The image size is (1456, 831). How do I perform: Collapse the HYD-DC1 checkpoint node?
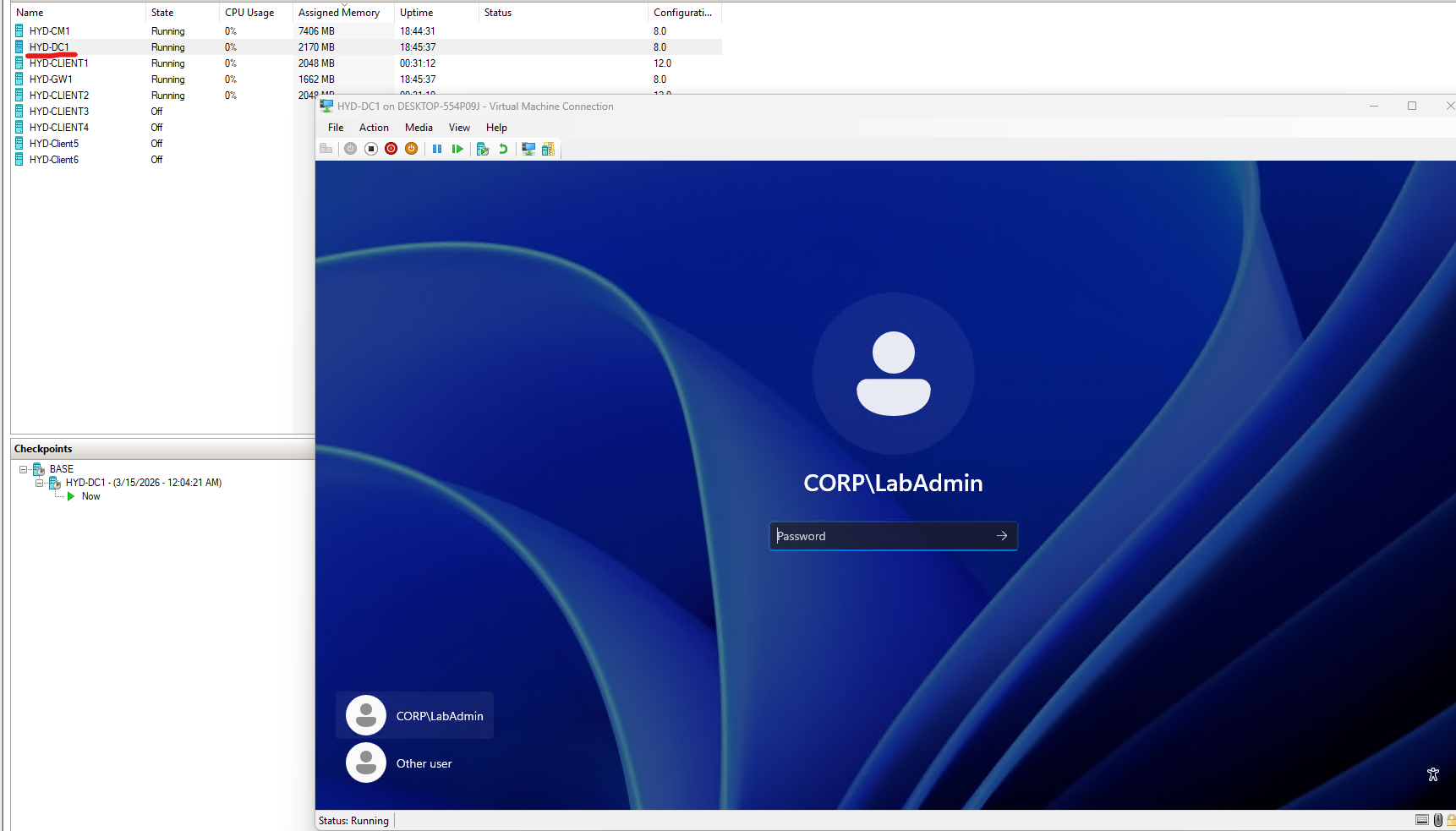(39, 483)
